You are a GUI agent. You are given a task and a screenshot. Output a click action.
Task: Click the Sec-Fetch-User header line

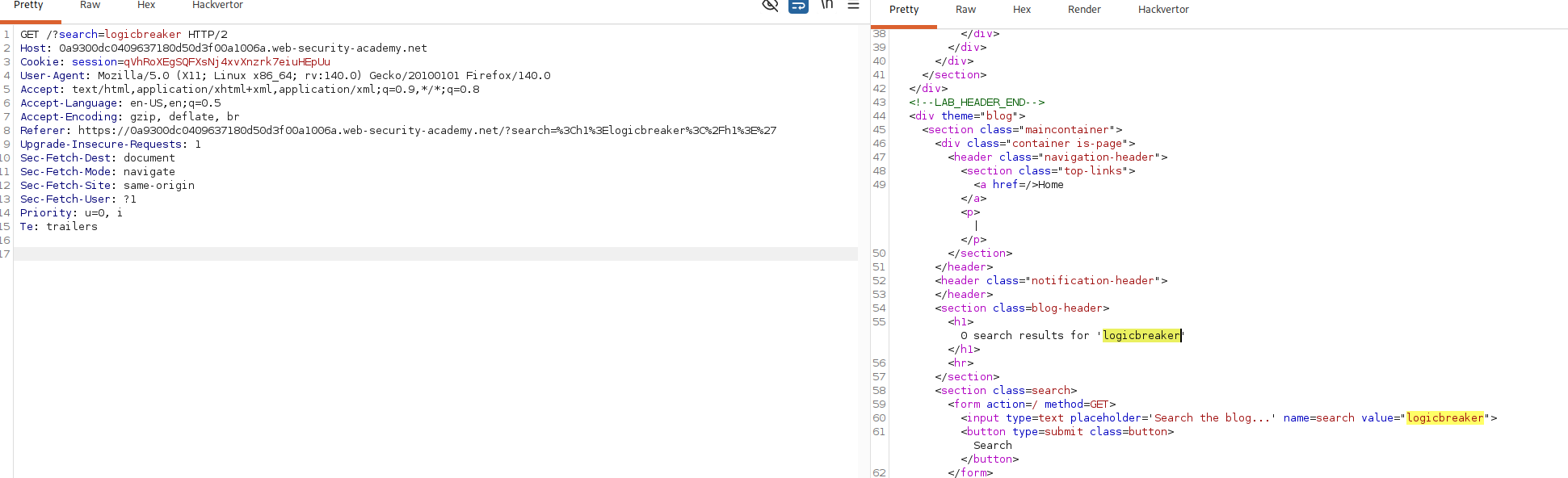click(x=78, y=199)
